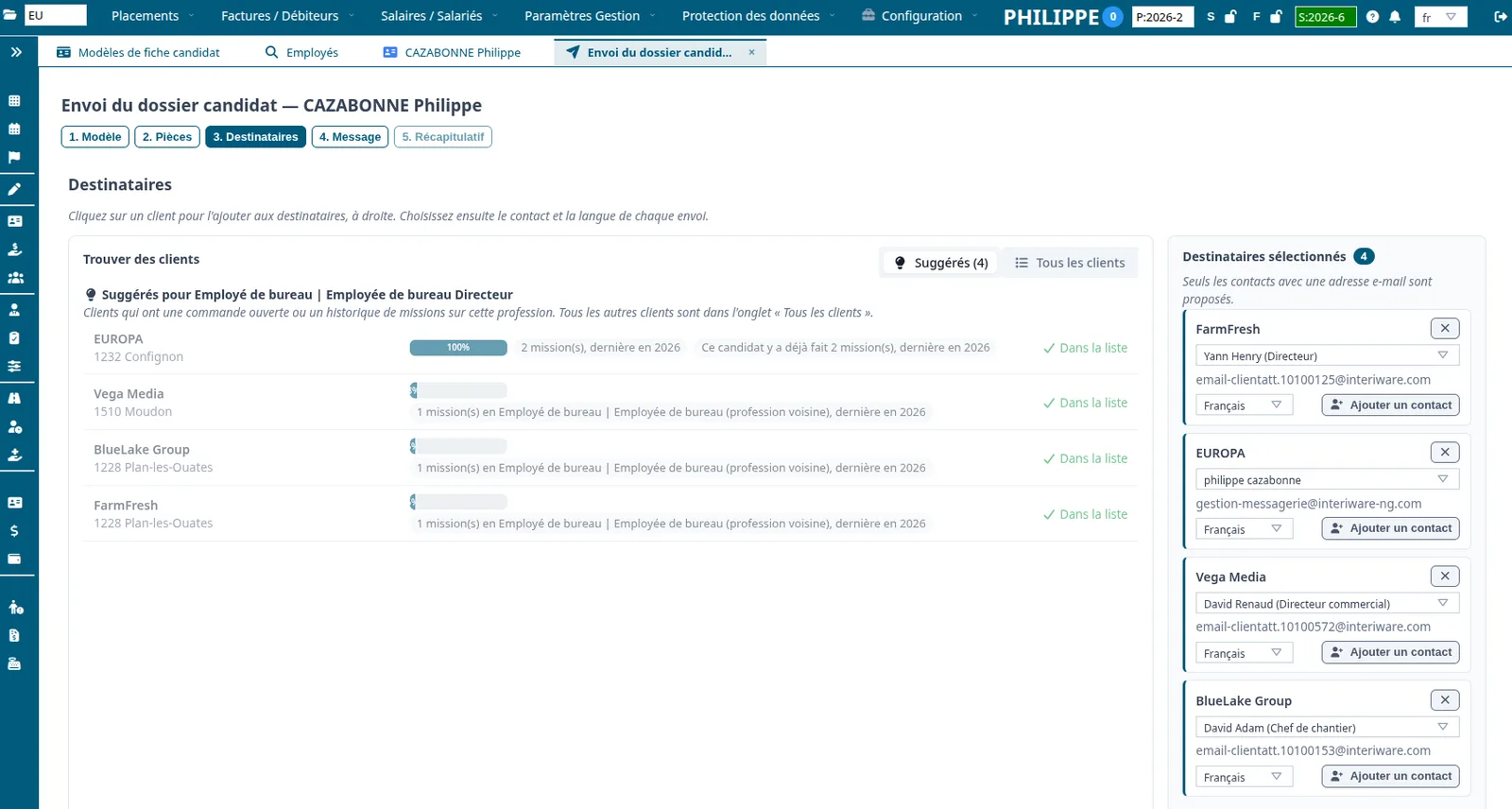
Task: Open the dollar sign sidebar icon
Action: 14,530
